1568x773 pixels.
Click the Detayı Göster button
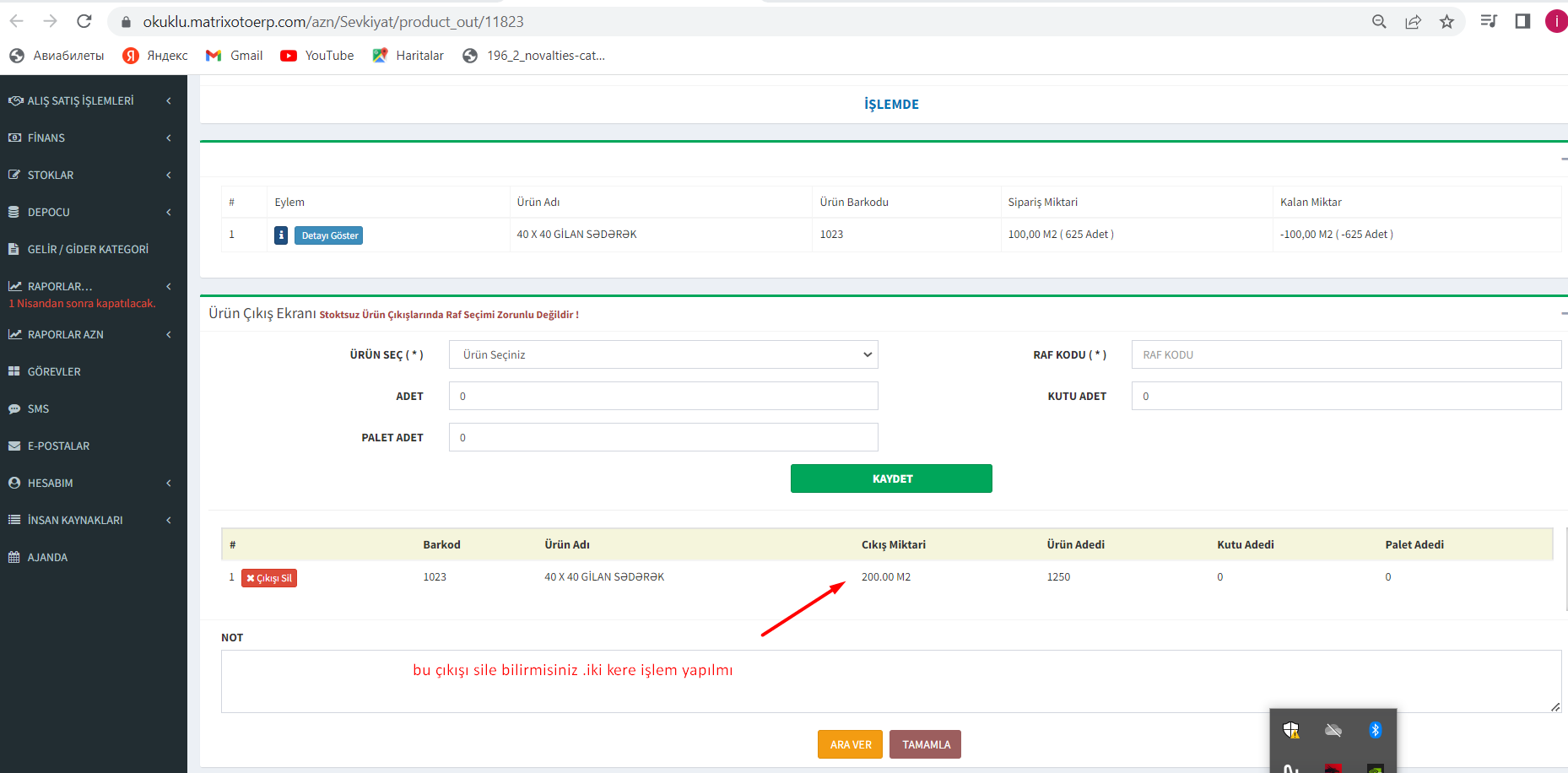(329, 235)
